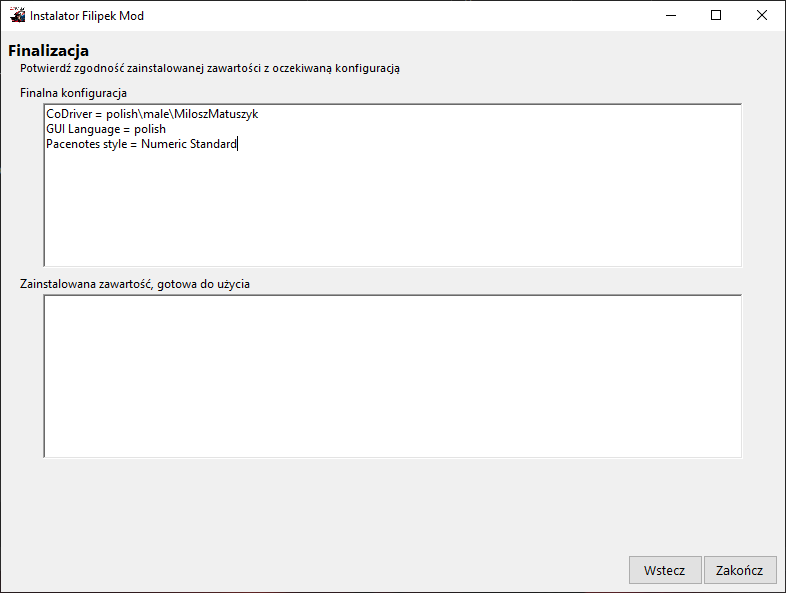This screenshot has height=593, width=786.
Task: Close the Instalator Filipek Mod window
Action: 762,16
